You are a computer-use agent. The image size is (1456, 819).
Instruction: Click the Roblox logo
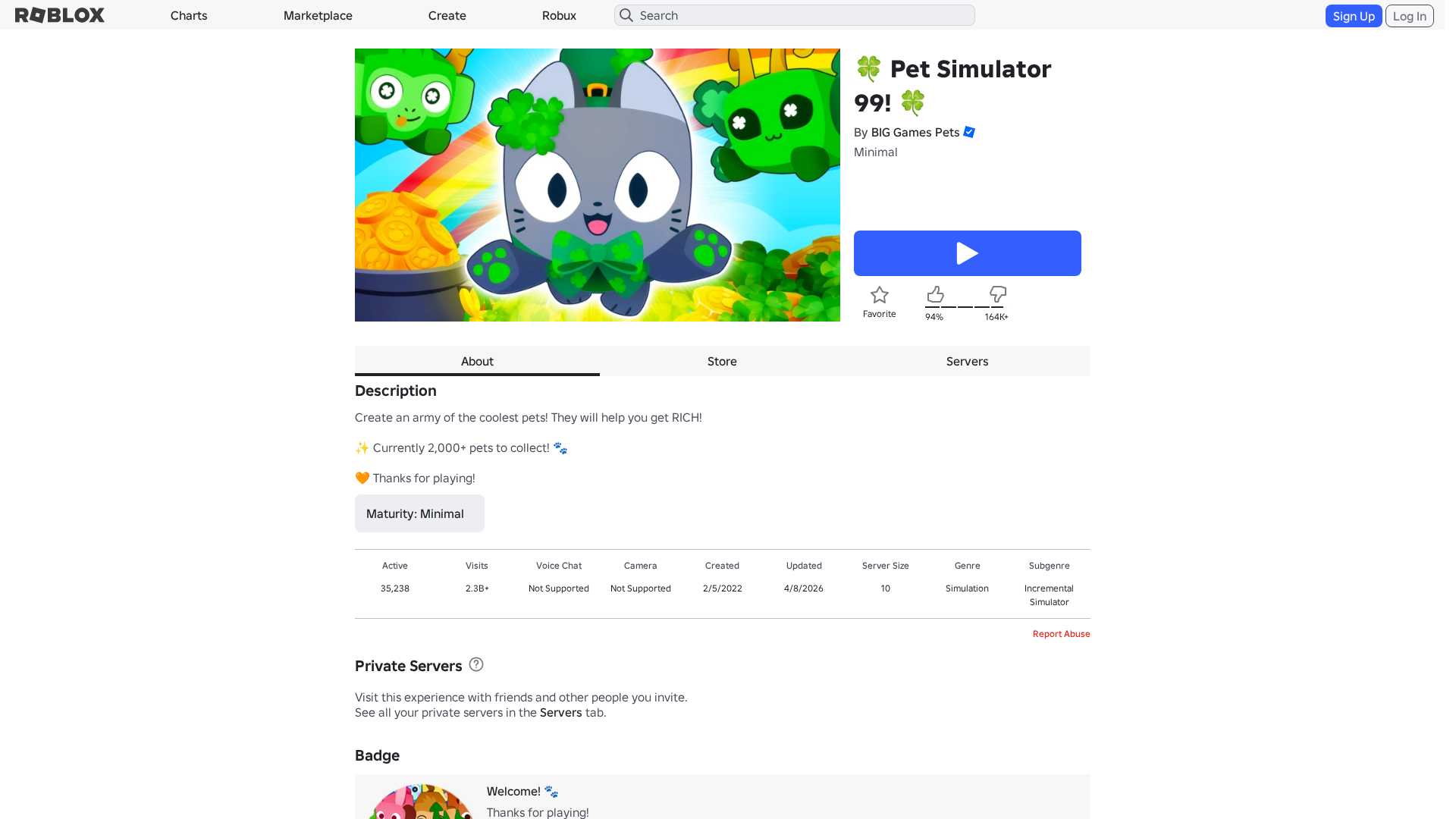pyautogui.click(x=60, y=15)
